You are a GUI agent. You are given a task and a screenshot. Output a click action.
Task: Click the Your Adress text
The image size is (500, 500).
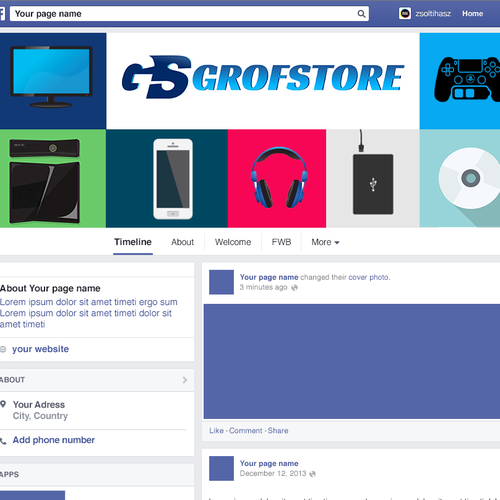pos(39,405)
